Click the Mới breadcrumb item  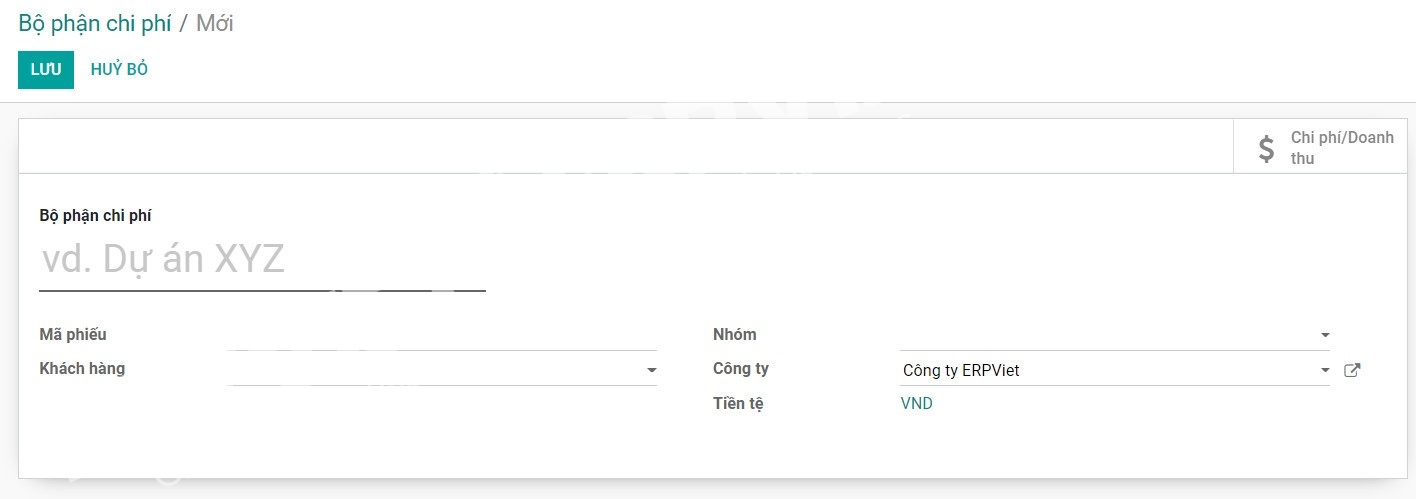point(215,23)
